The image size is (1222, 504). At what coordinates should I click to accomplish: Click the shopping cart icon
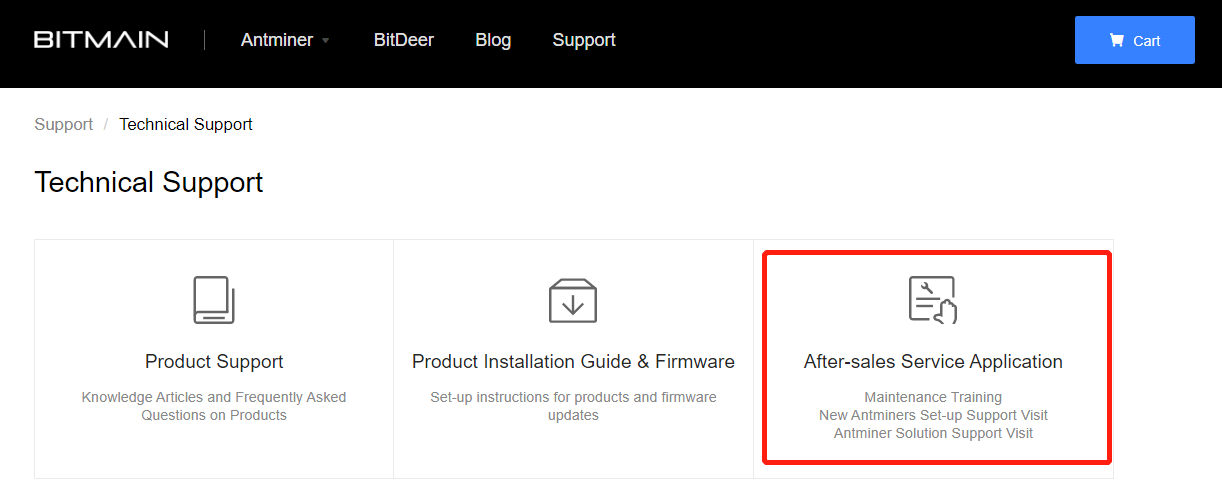(1116, 40)
